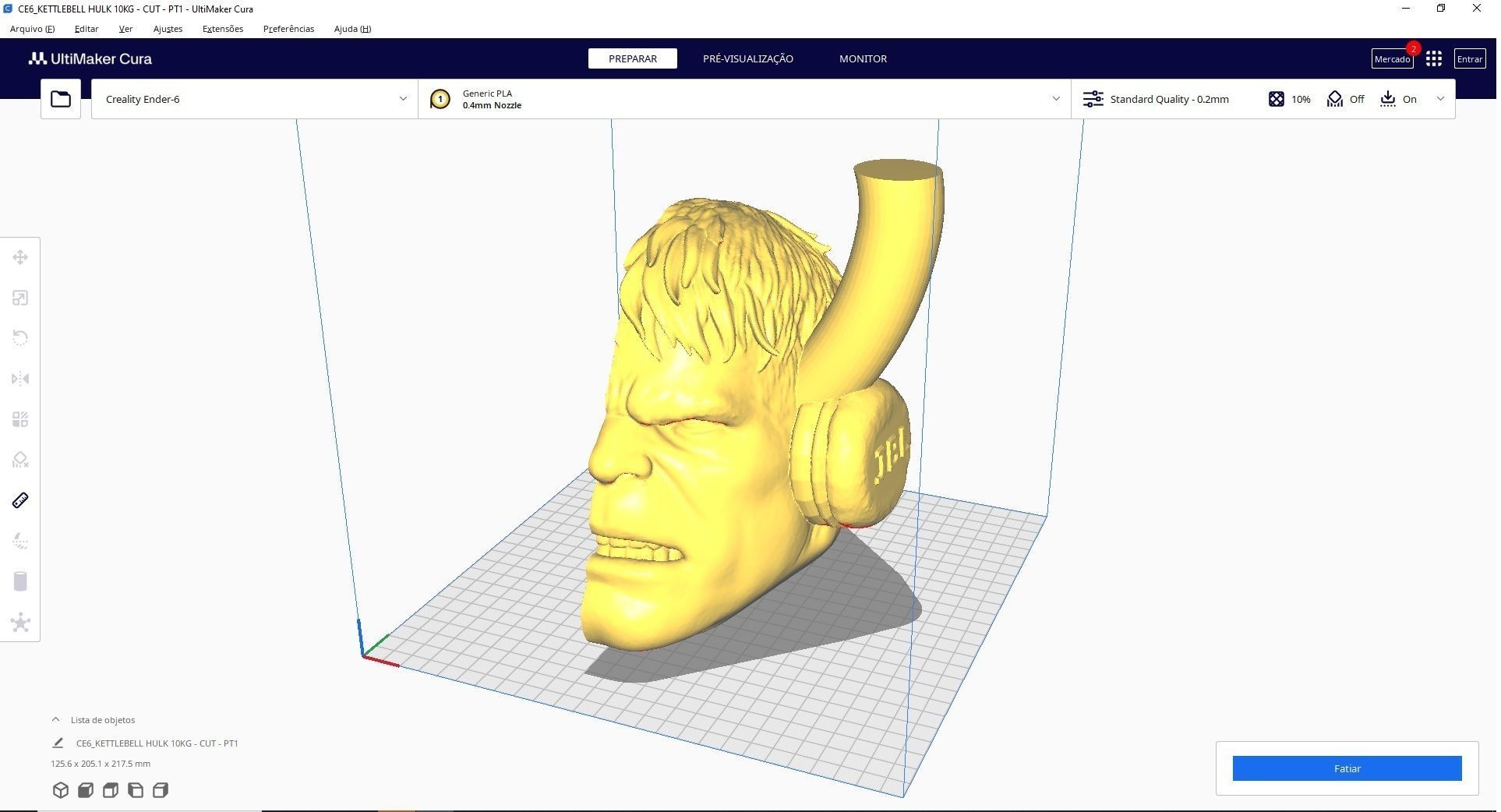The width and height of the screenshot is (1501, 812).
Task: Switch to the PRÉ-VISUALIZAÇÃO stage
Action: click(748, 58)
